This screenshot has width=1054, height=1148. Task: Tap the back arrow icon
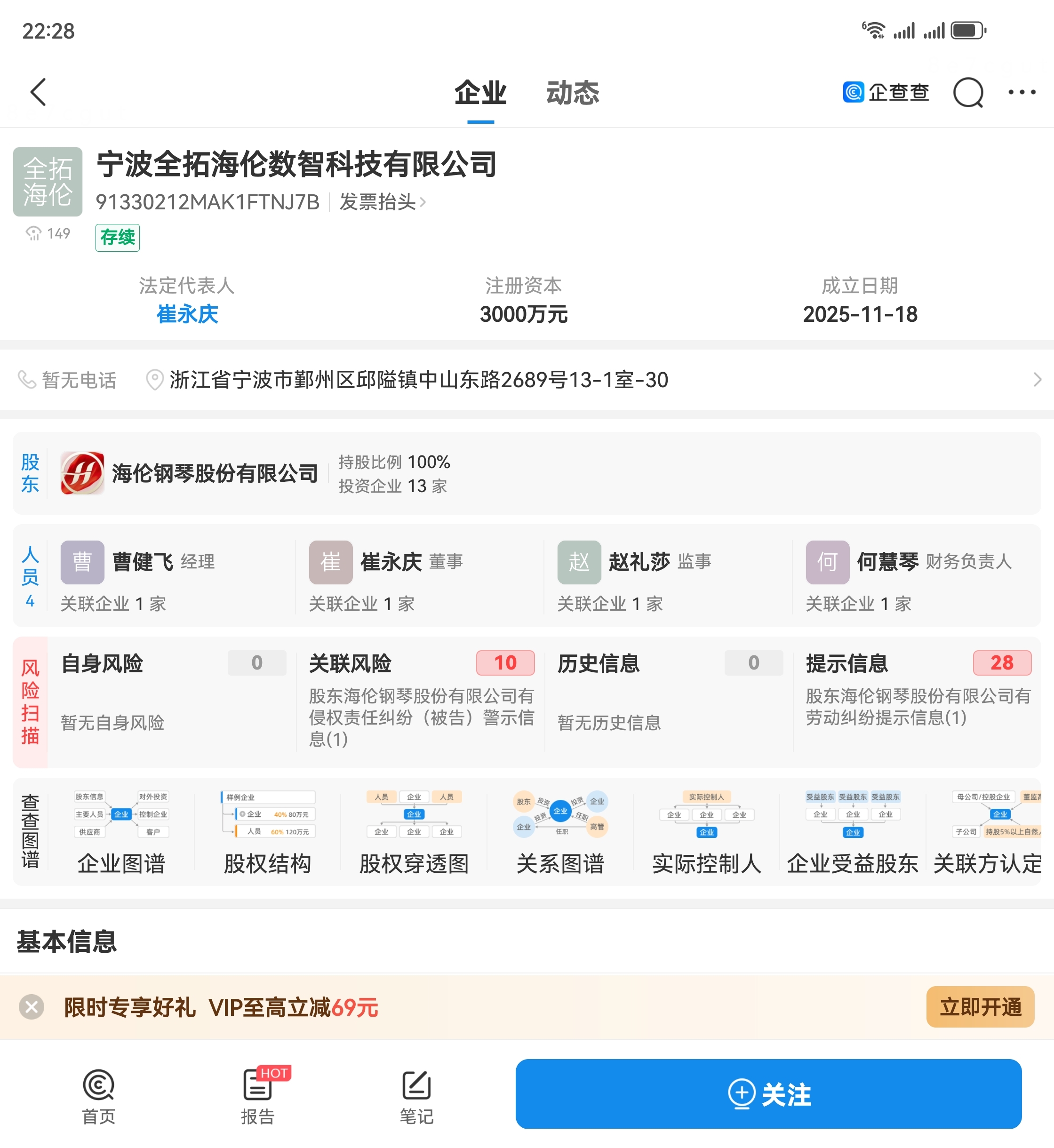pos(38,92)
